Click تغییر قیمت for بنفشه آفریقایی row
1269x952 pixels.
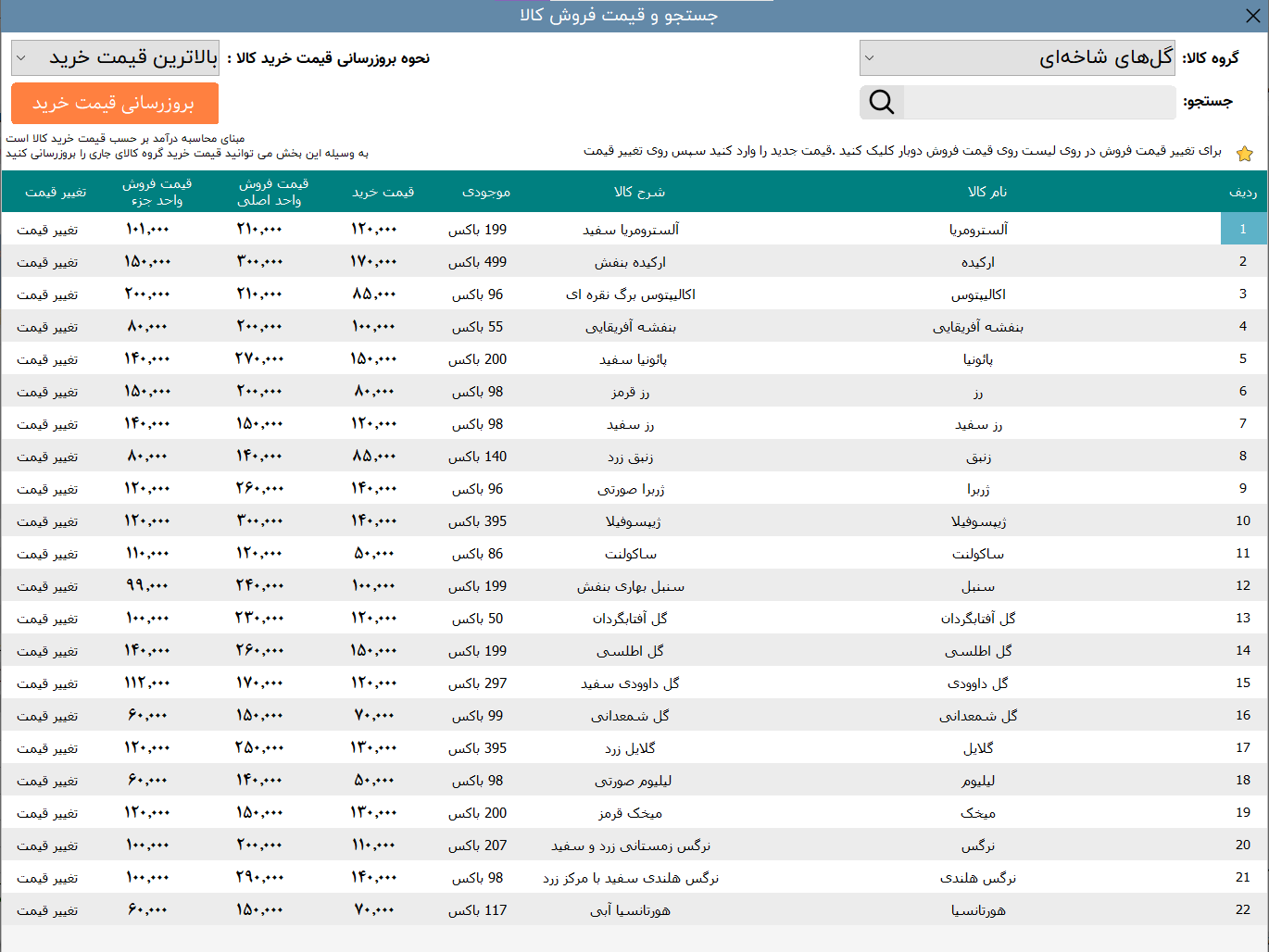click(47, 327)
